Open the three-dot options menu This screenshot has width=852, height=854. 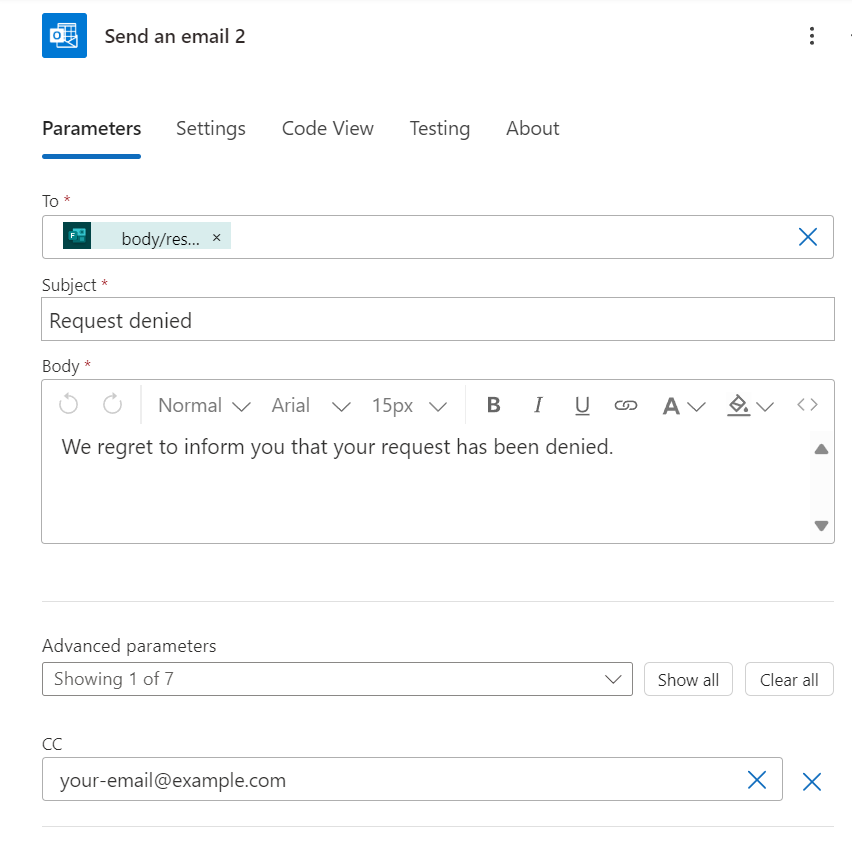pos(812,35)
